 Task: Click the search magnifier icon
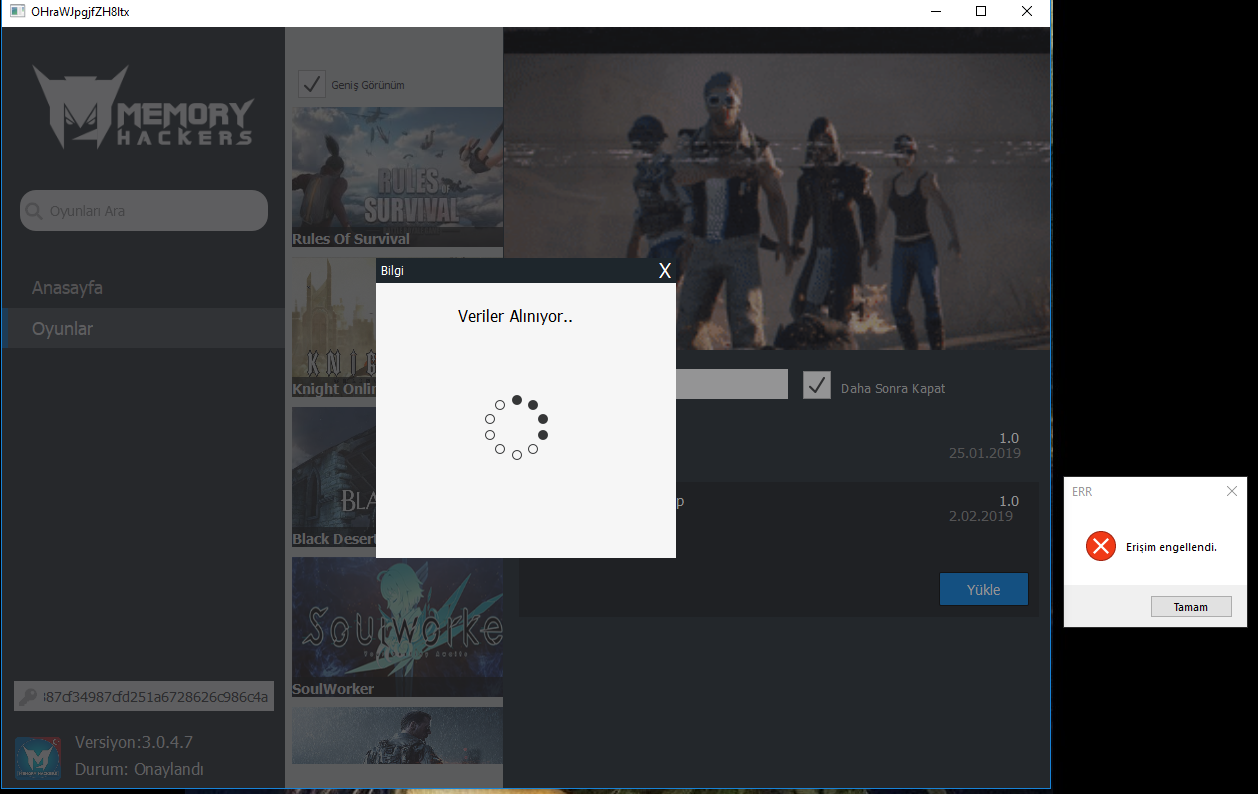(34, 211)
